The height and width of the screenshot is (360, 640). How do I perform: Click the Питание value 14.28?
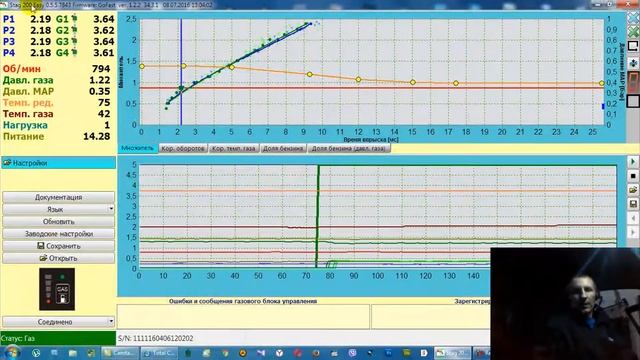(x=97, y=136)
